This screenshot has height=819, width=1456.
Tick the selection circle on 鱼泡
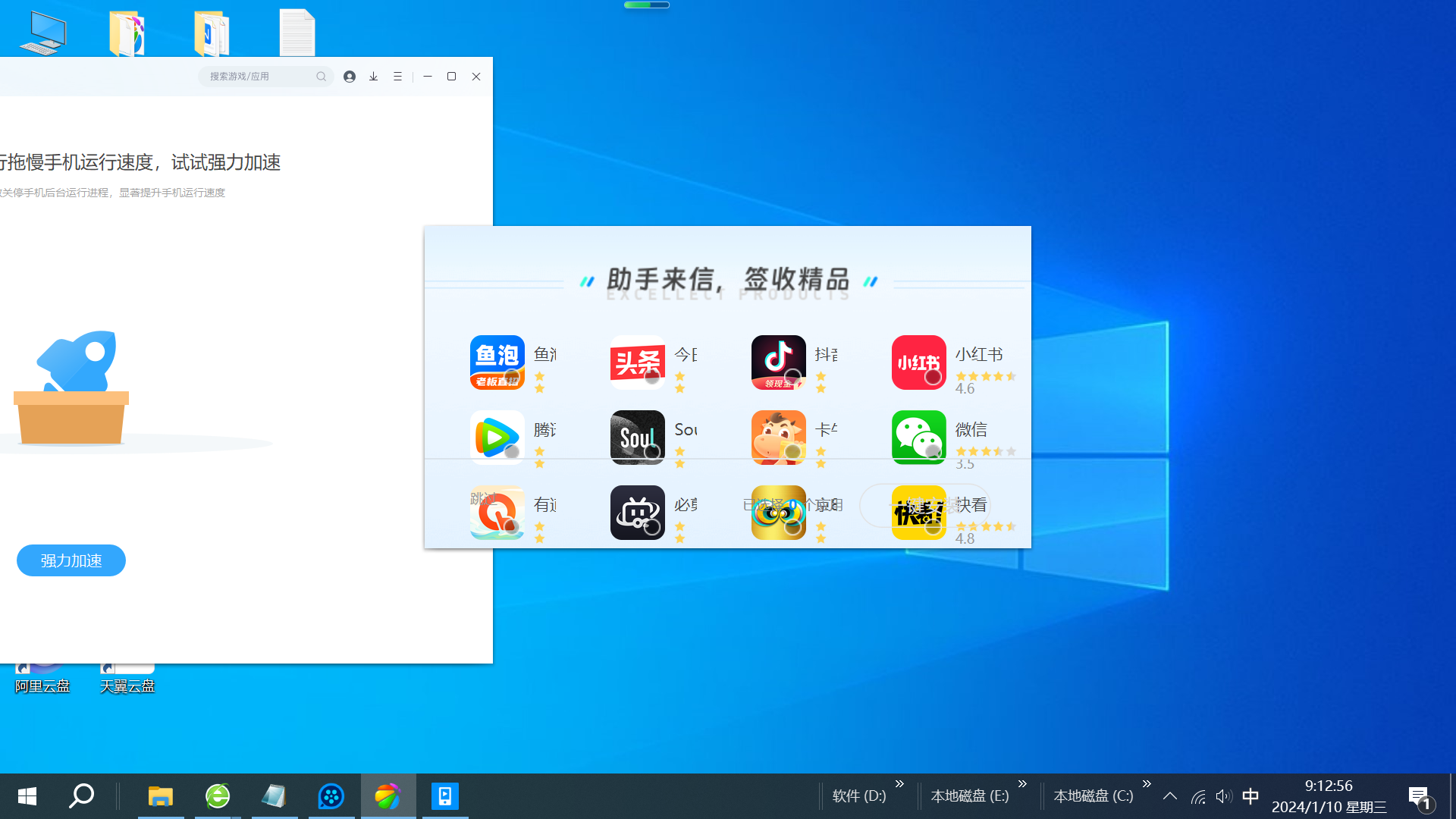coord(512,377)
